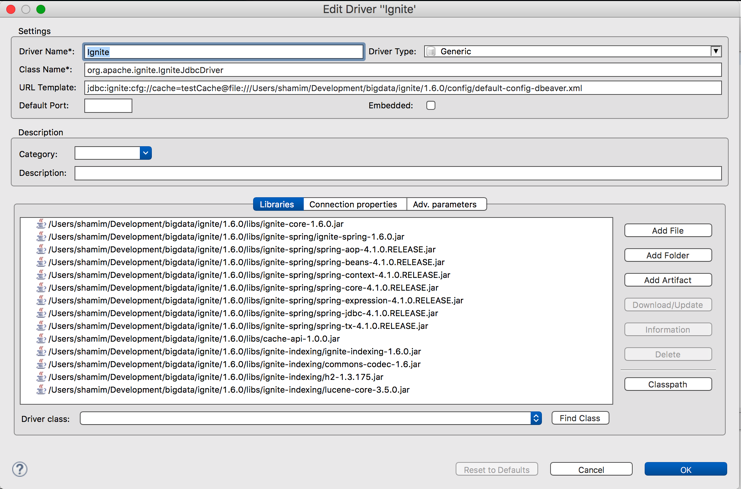Select the cache-api-1.0.0.jar path text
This screenshot has height=489, width=741.
(194, 339)
